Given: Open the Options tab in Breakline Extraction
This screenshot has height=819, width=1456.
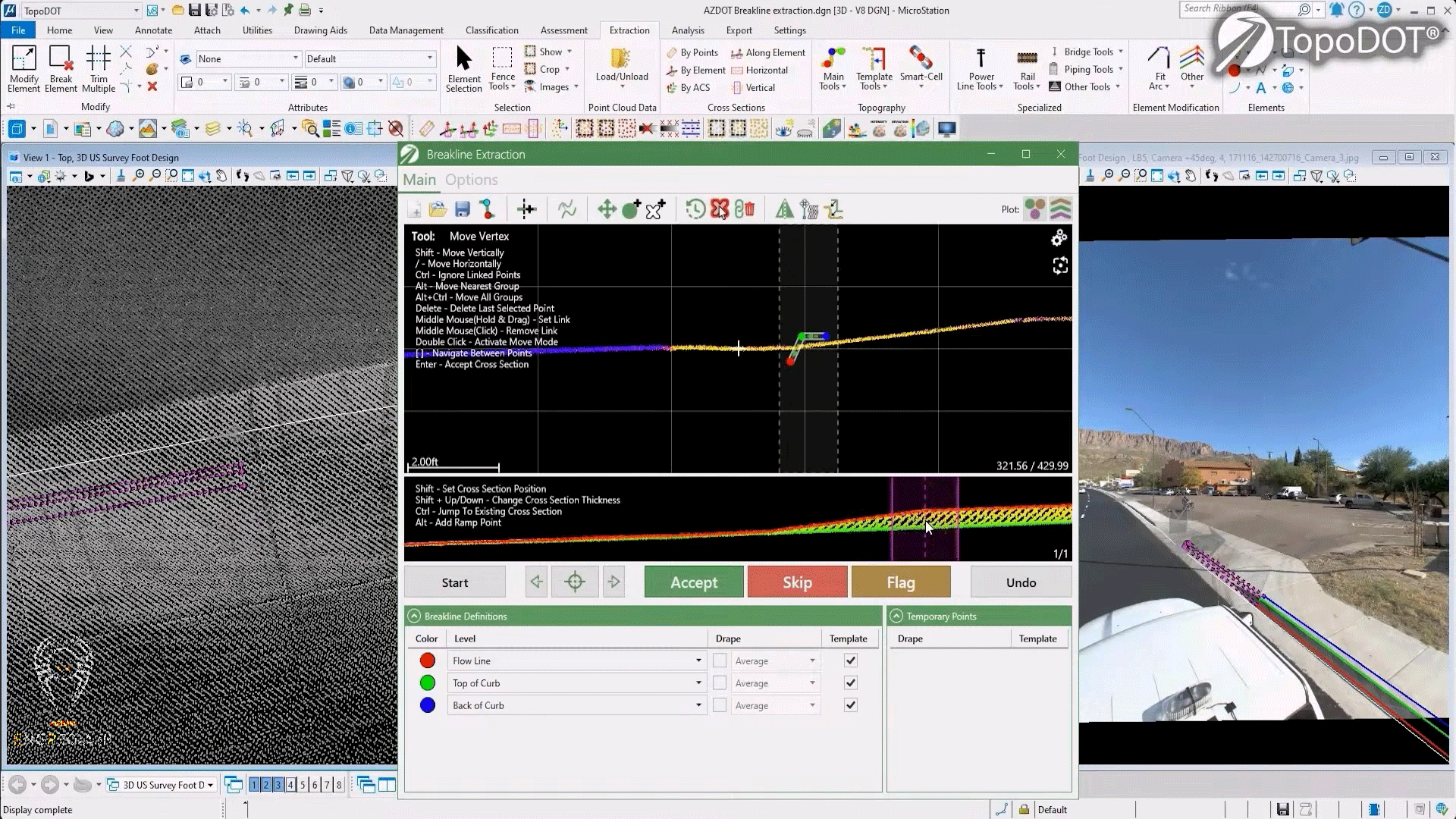Looking at the screenshot, I should [471, 180].
